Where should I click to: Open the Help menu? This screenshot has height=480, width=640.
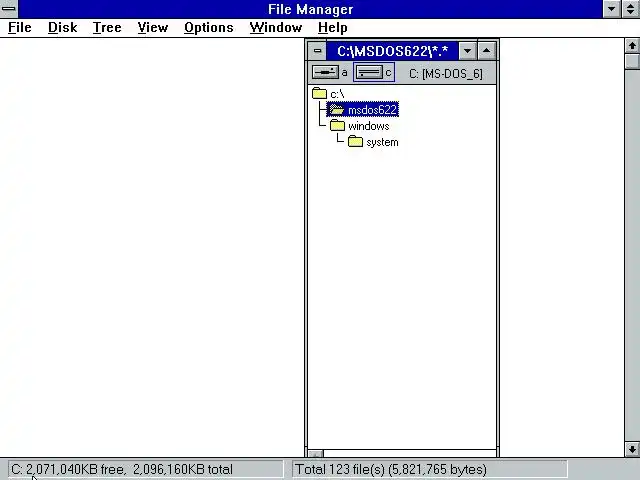point(333,28)
